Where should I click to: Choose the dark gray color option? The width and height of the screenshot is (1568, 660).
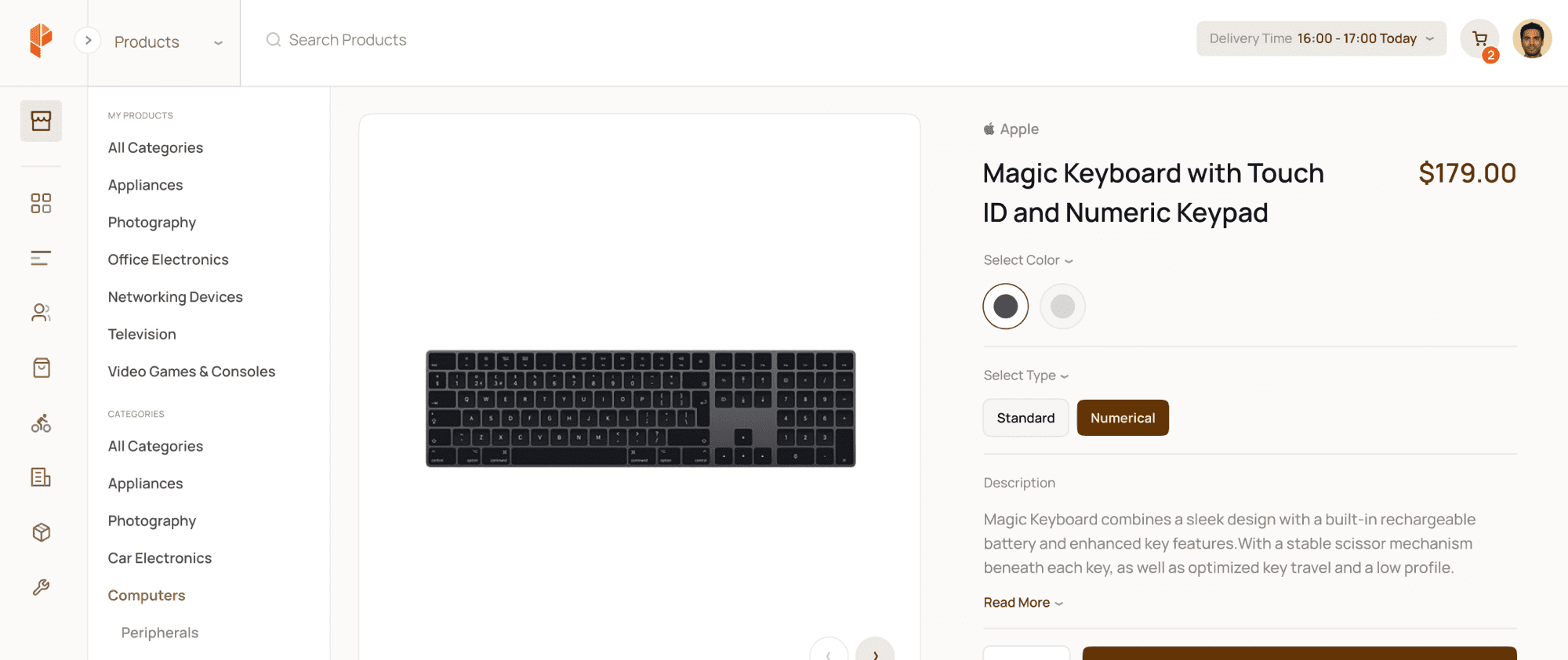[x=1005, y=306]
